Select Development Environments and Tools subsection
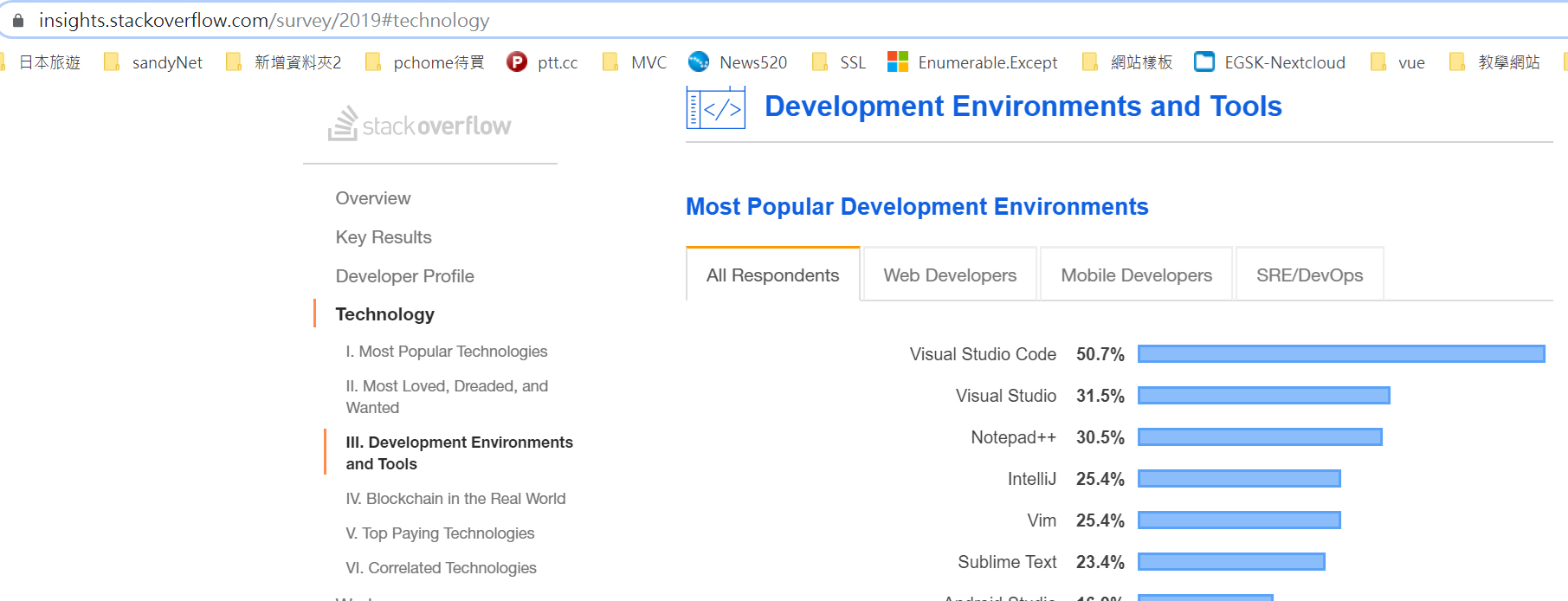 point(459,453)
